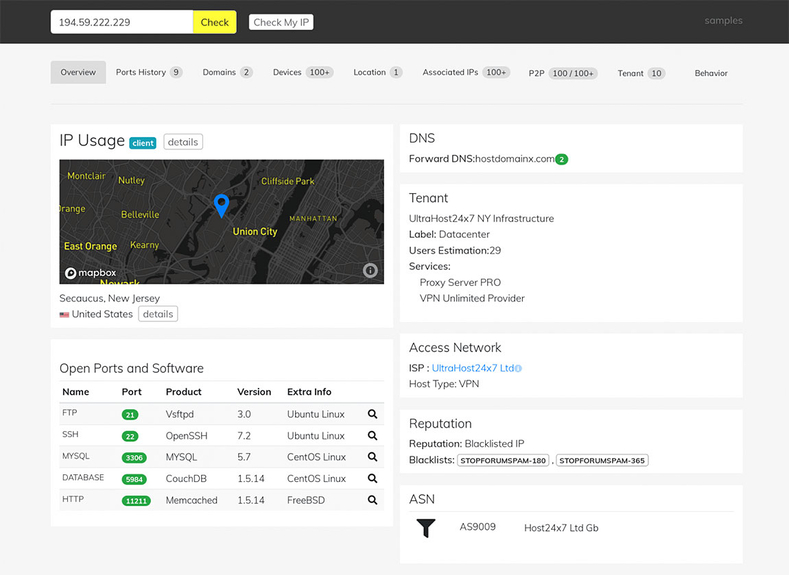Click the green port 5984 badge
Viewport: 789px width, 575px height.
(134, 479)
